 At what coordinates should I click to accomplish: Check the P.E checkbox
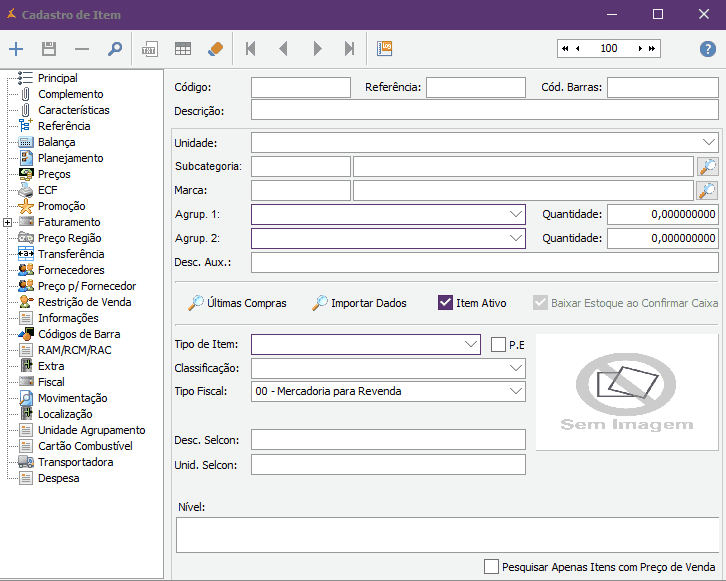point(499,345)
